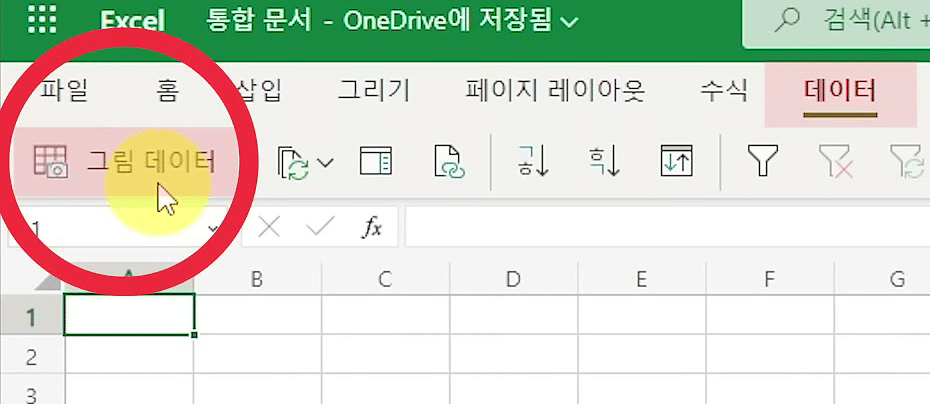The width and height of the screenshot is (930, 404).
Task: Sort descending with the ㅎ-ㄱ icon
Action: 604,161
